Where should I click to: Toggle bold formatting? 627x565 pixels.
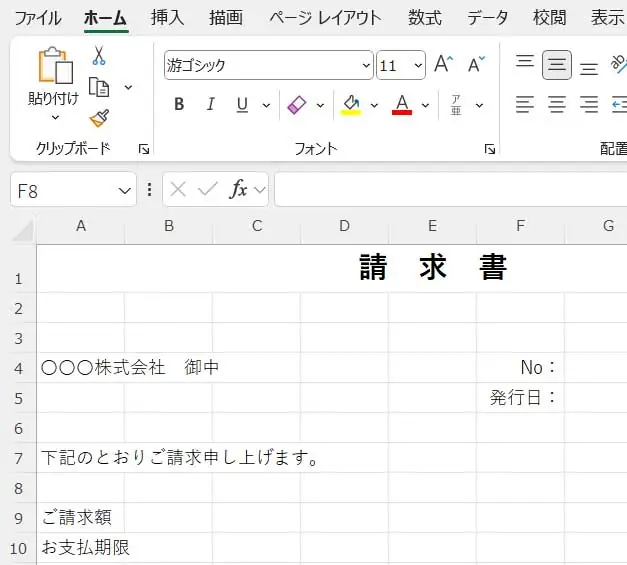click(179, 105)
